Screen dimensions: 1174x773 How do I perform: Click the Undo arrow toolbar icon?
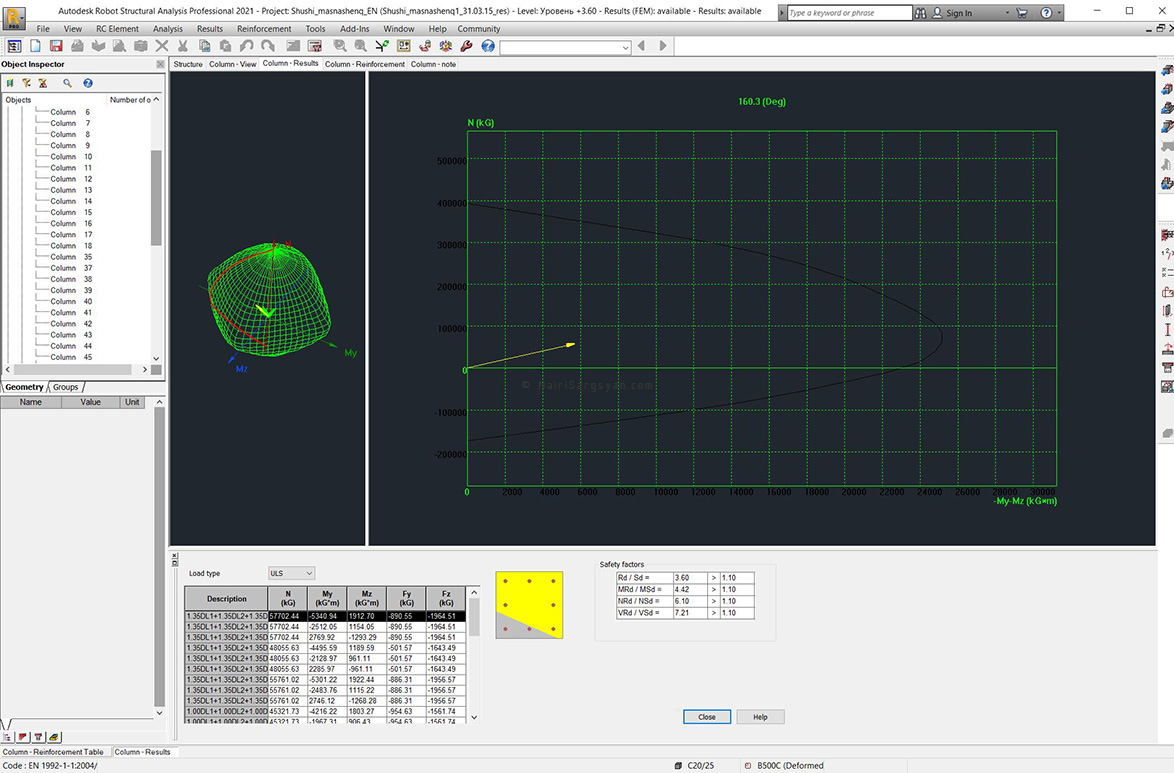click(246, 46)
